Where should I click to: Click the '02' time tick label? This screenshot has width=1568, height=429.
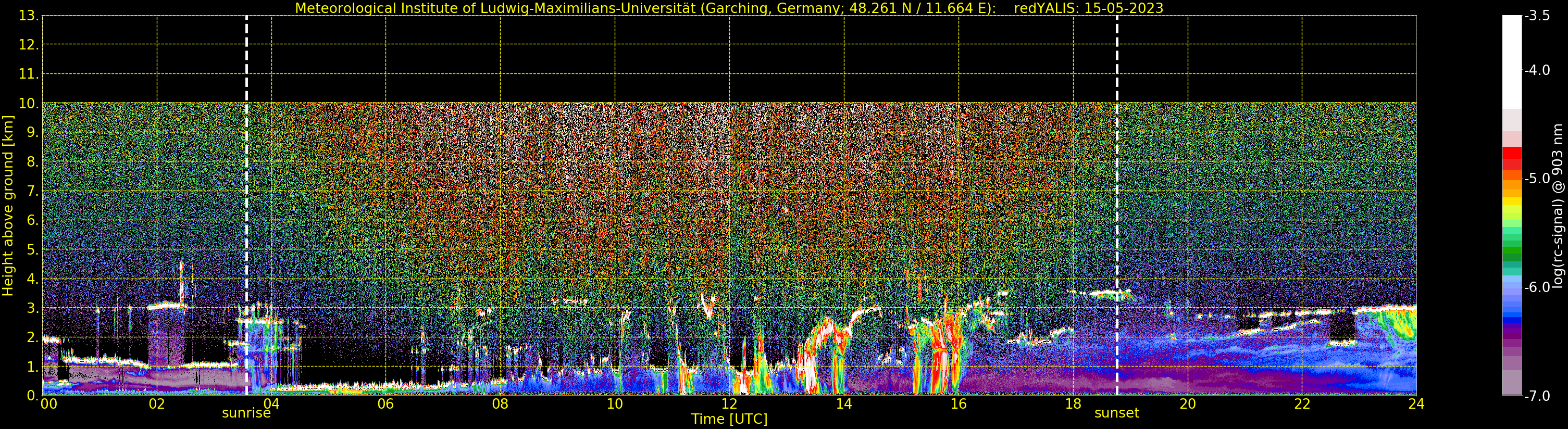156,403
